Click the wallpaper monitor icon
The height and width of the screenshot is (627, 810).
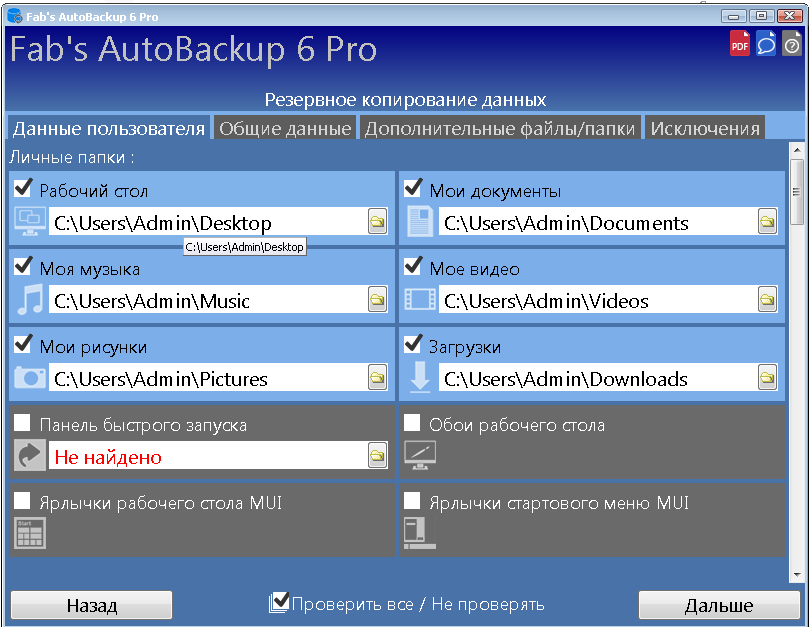click(420, 455)
